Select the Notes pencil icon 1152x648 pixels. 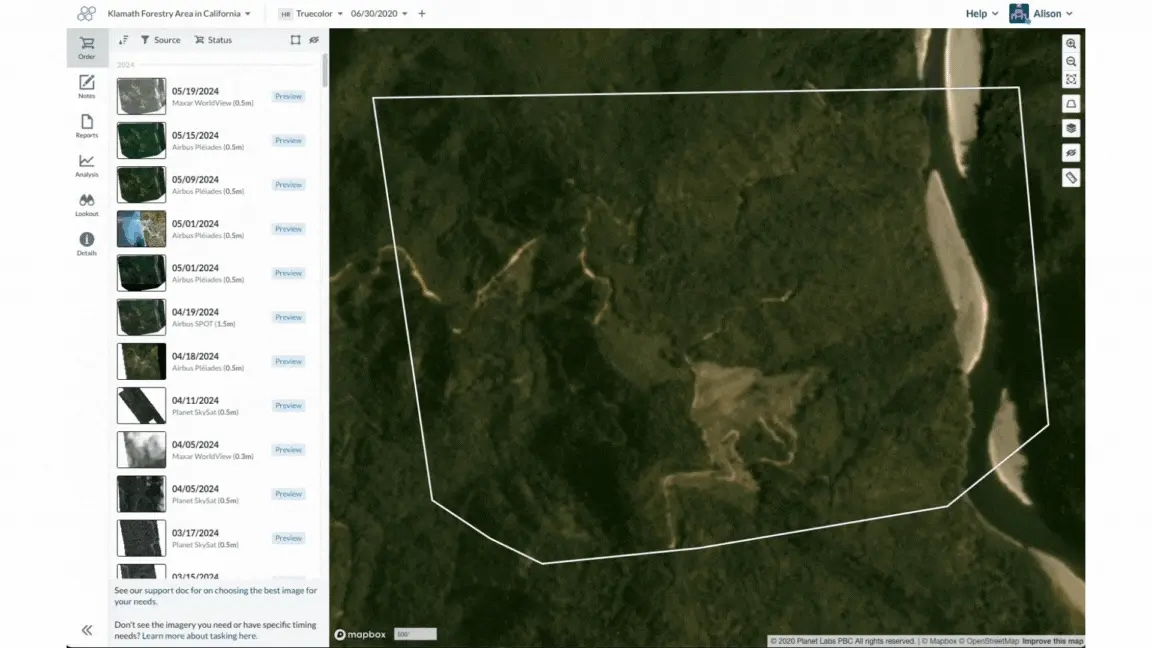point(87,86)
